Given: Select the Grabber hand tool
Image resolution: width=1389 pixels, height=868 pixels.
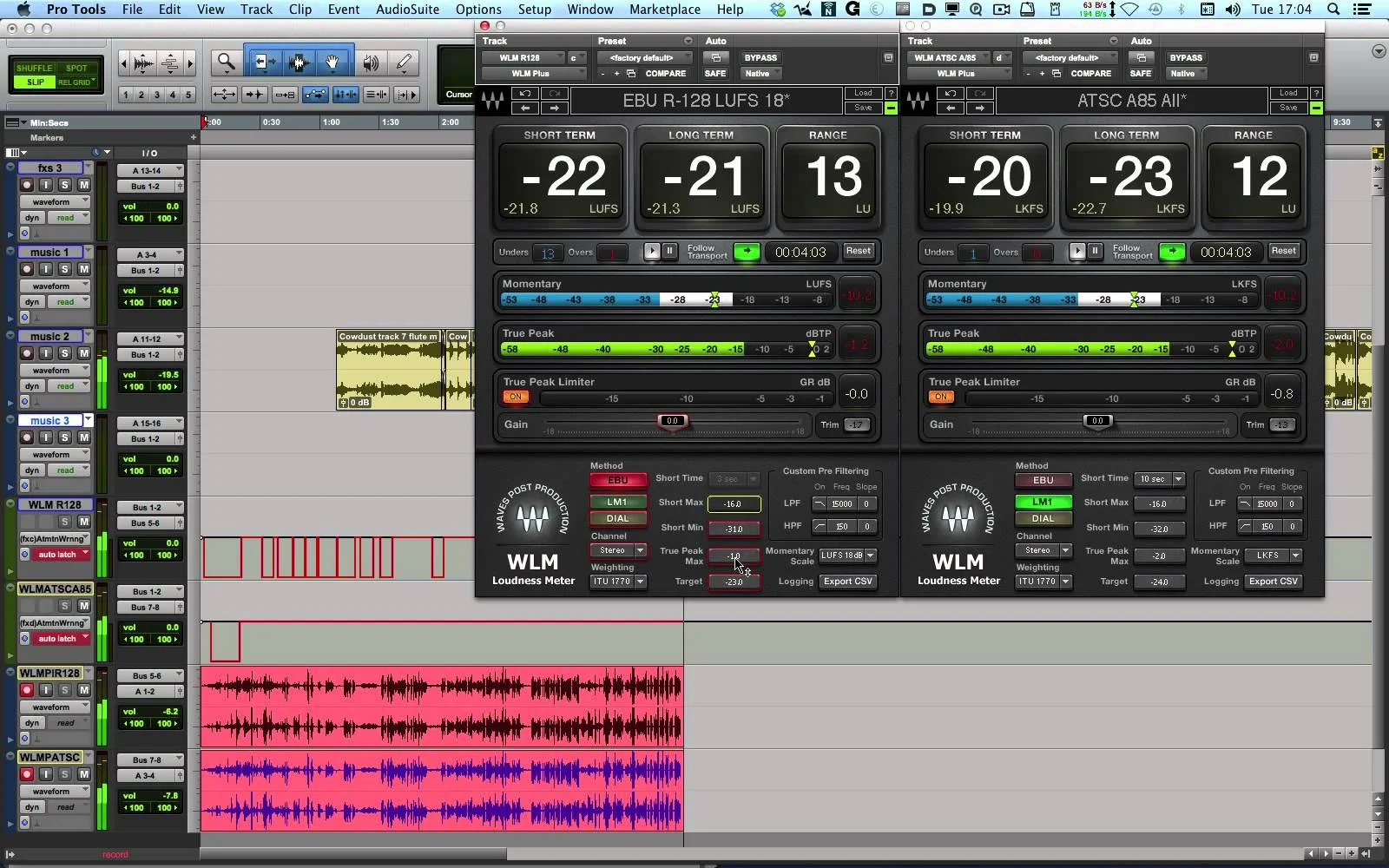Looking at the screenshot, I should click(x=332, y=62).
